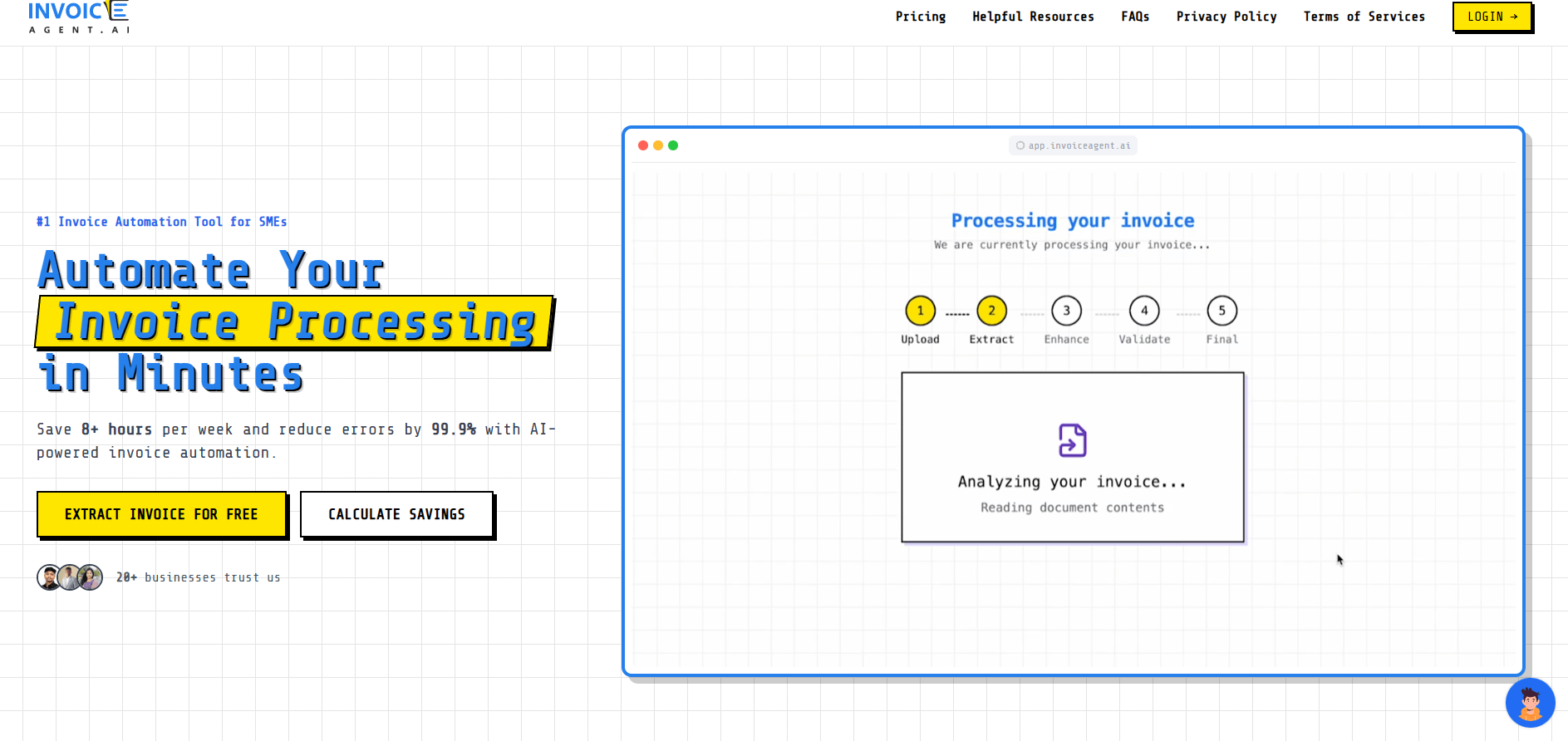View the Privacy Policy

point(1226,17)
